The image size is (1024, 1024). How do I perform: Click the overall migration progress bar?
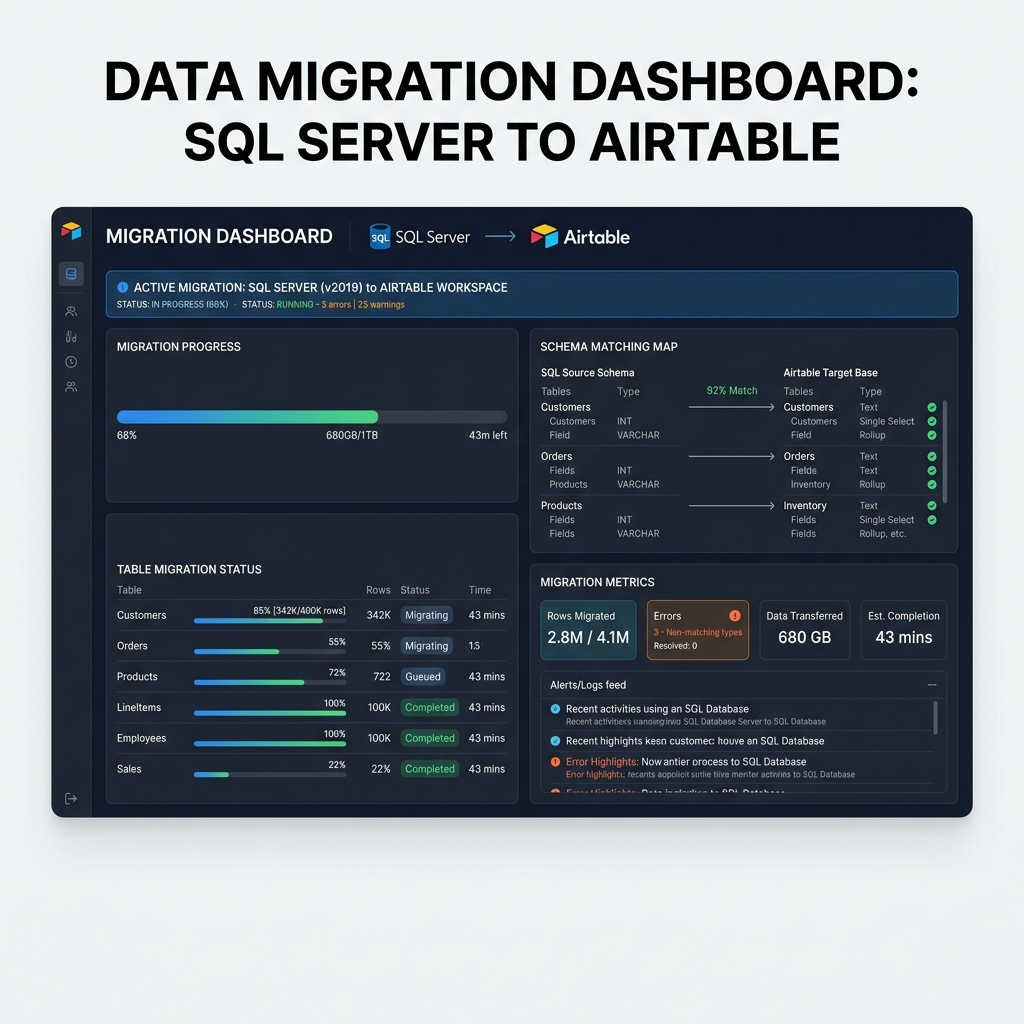point(312,417)
